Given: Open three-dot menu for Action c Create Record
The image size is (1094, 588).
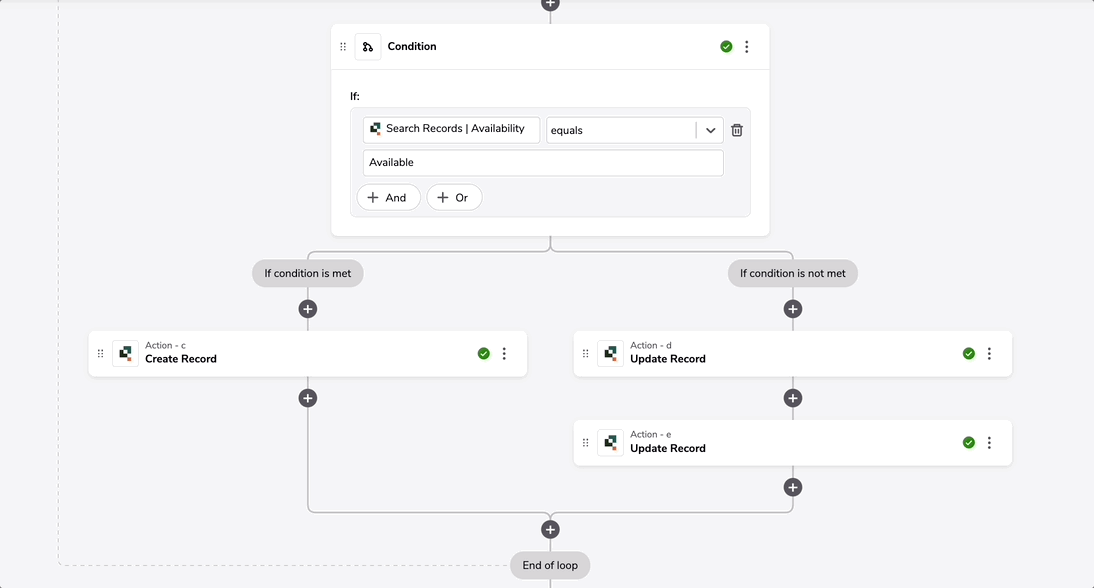Looking at the screenshot, I should tap(504, 354).
